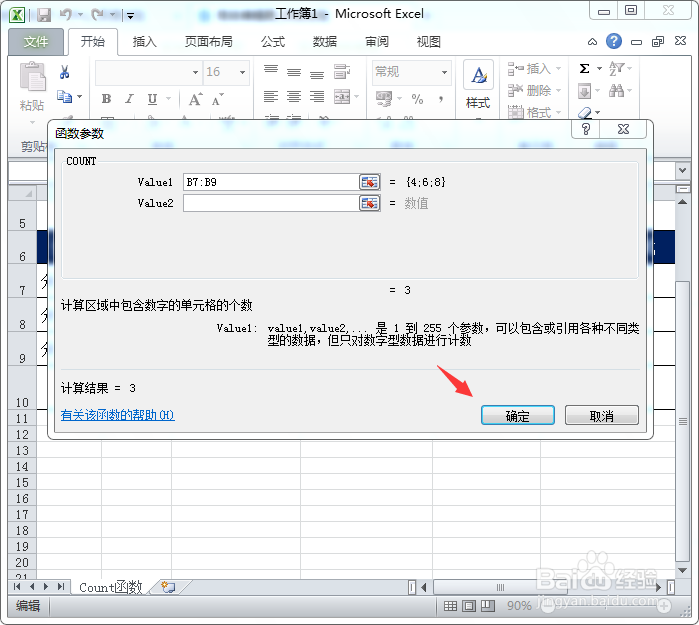Click the AutoSum sigma icon
The image size is (699, 625).
pyautogui.click(x=584, y=69)
